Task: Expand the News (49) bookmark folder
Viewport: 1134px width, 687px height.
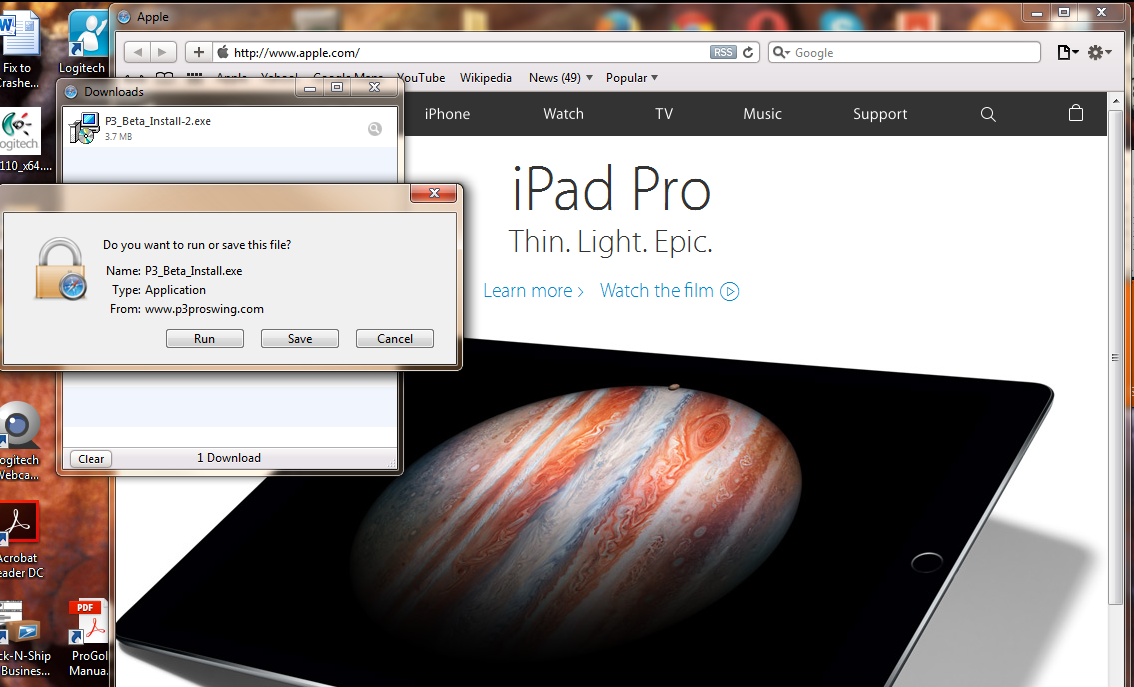Action: coord(560,77)
